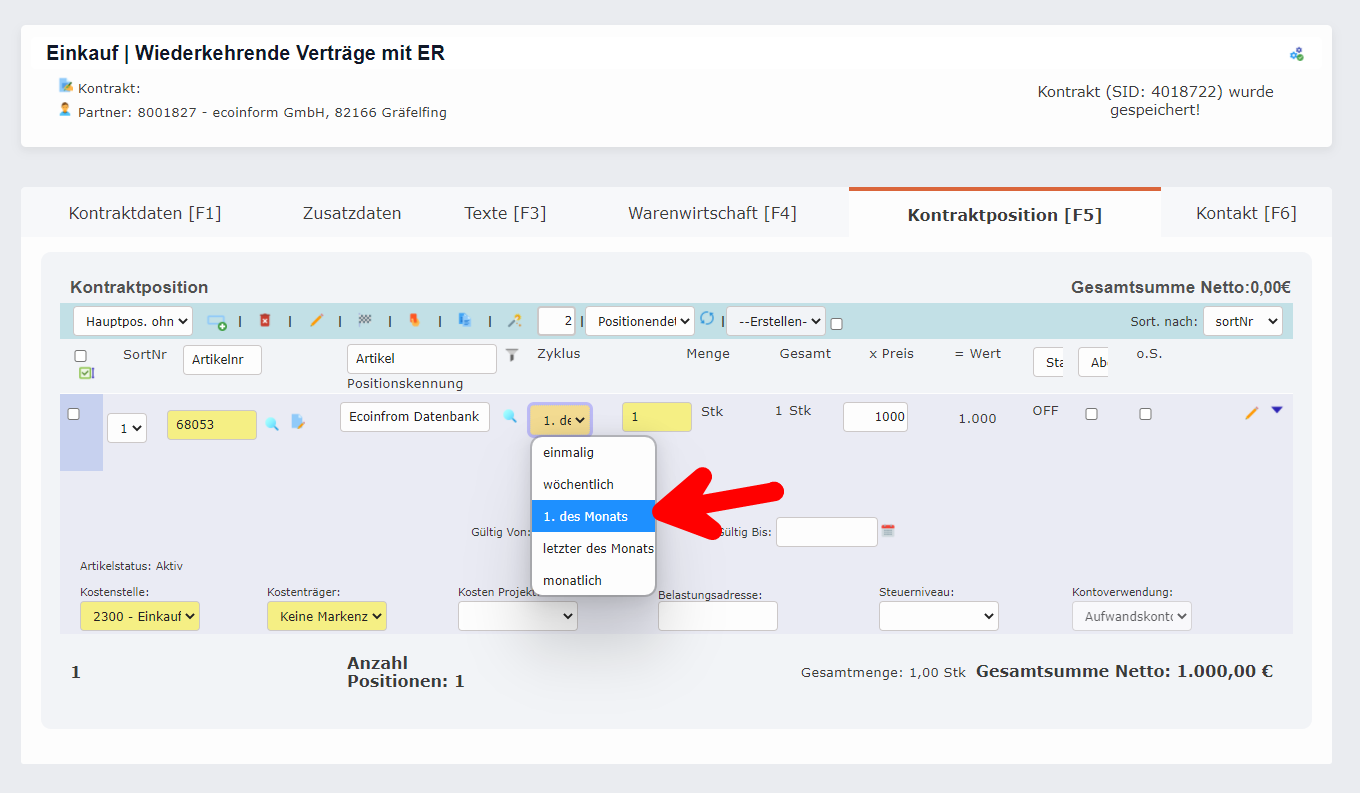Open the Kontraktdaten [F1] tab
Image resolution: width=1360 pixels, height=793 pixels.
[143, 212]
